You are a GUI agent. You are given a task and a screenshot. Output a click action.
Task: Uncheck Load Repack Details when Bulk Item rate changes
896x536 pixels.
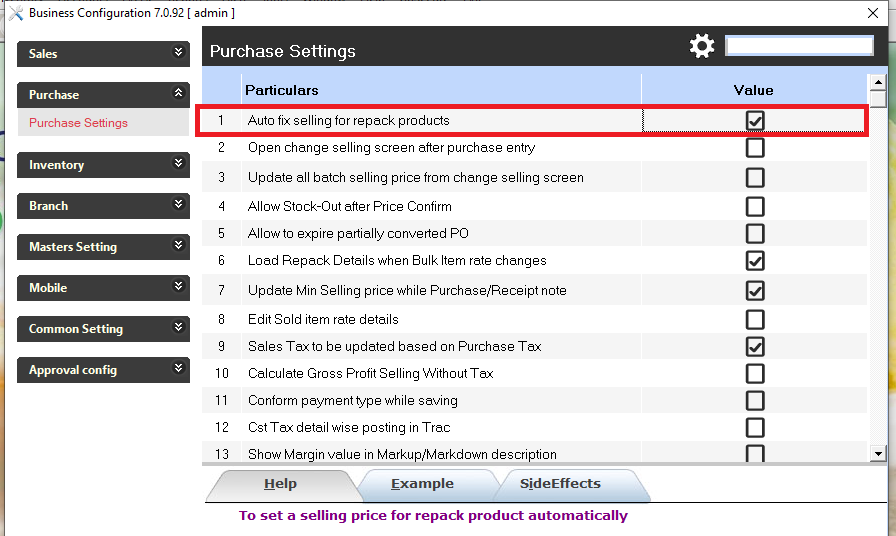(755, 260)
